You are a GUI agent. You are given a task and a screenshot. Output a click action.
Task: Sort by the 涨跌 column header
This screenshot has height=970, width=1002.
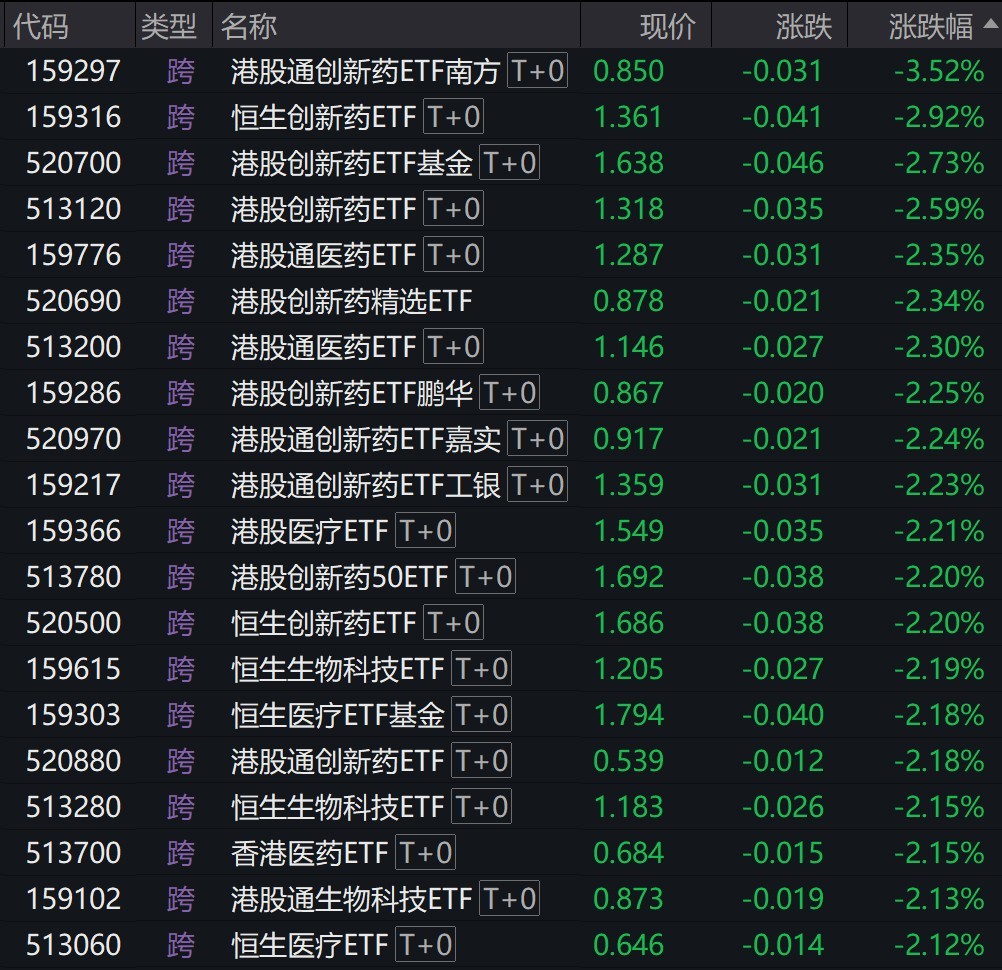pyautogui.click(x=803, y=27)
